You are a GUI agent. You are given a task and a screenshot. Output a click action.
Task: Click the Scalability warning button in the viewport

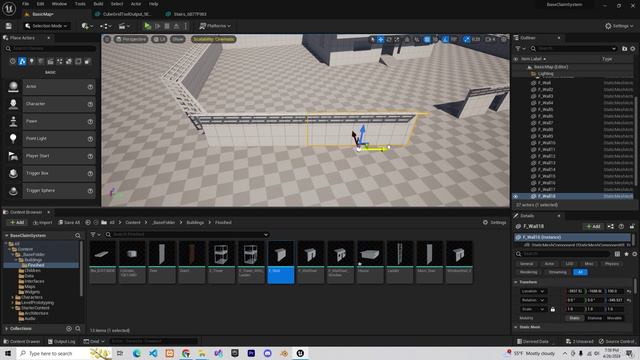pos(213,39)
